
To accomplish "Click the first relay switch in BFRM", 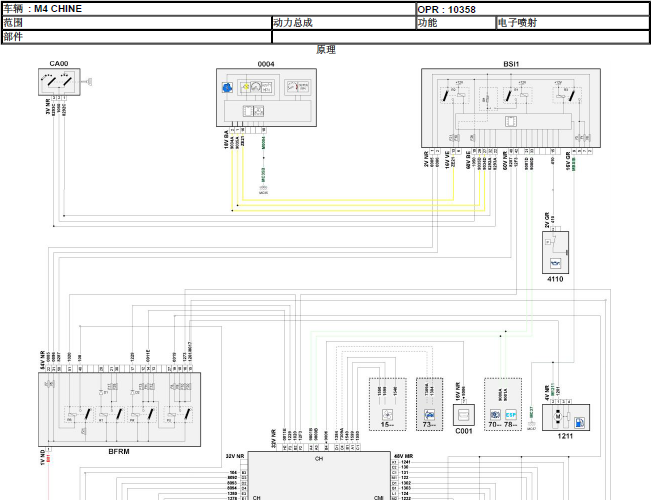I will [x=87, y=414].
